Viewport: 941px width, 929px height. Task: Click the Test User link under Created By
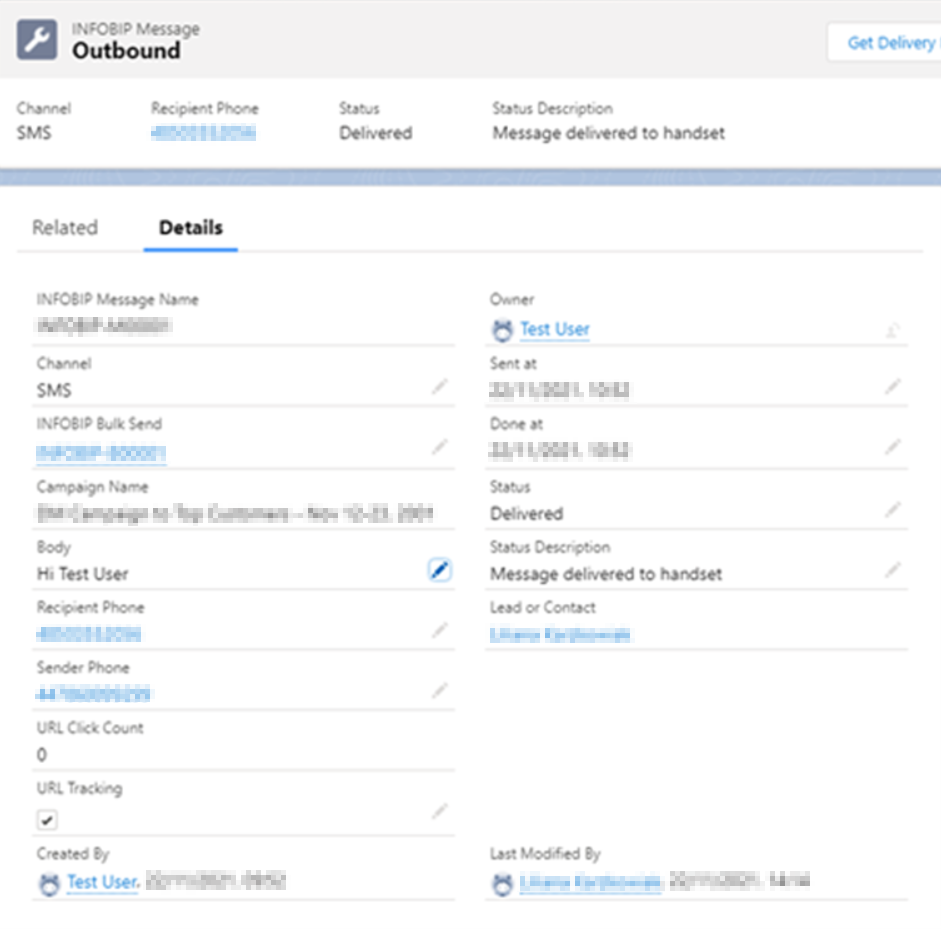coord(101,882)
